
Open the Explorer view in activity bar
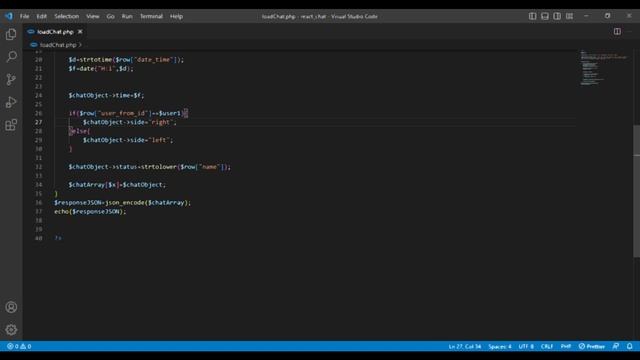pos(11,34)
